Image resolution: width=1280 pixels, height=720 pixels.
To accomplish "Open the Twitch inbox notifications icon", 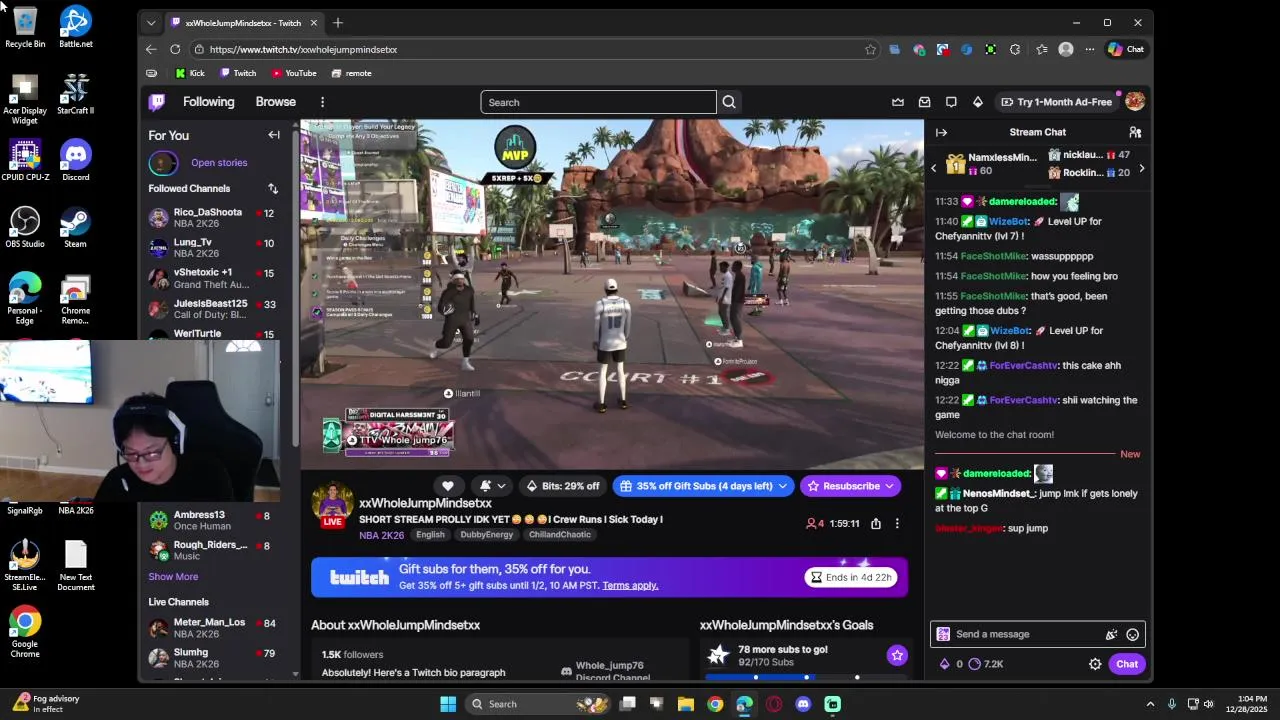I will point(925,102).
